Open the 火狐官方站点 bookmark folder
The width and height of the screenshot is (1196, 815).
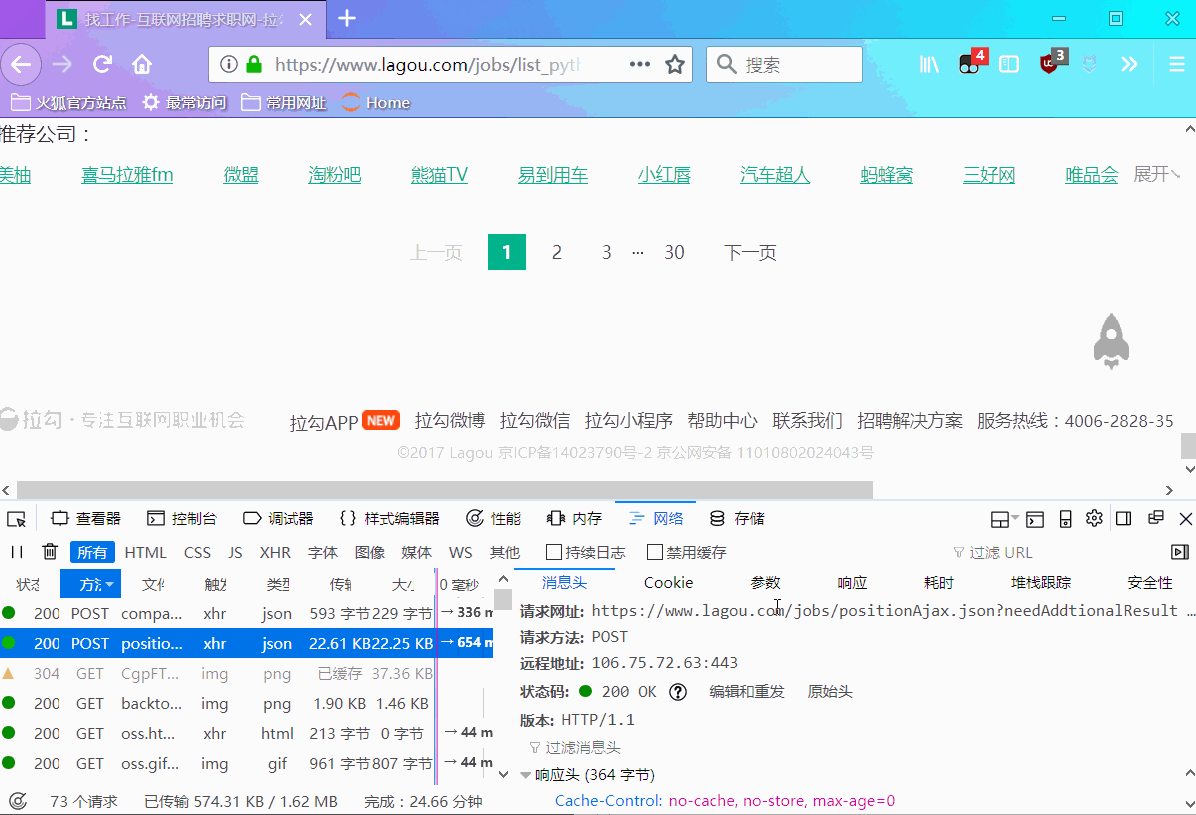(x=69, y=102)
